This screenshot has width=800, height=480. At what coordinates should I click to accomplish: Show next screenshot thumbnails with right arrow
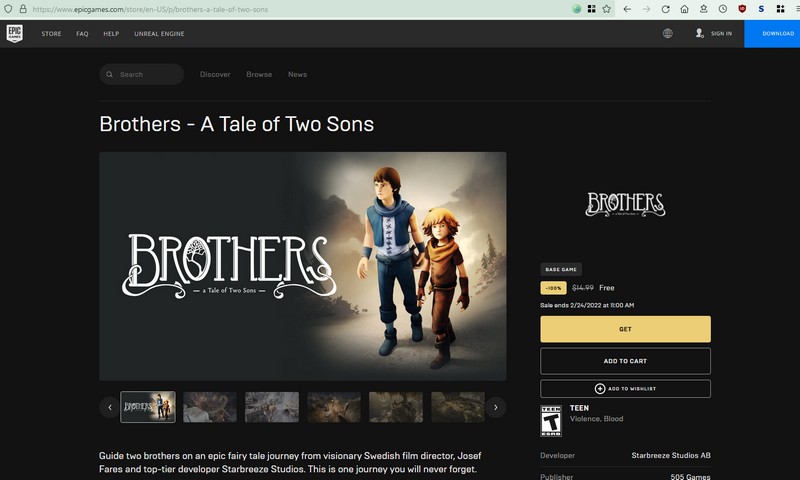[494, 407]
